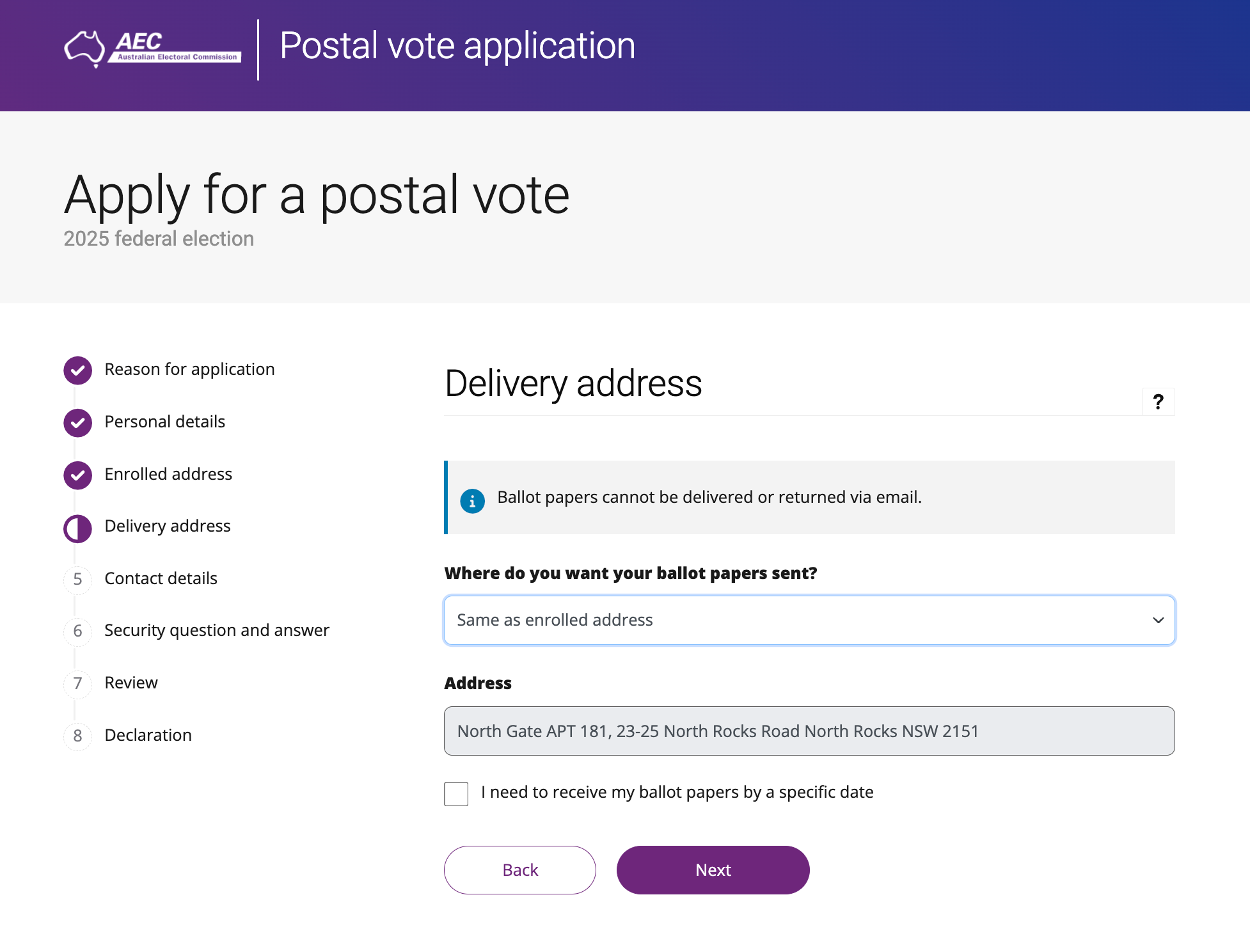Jump to the Declaration step
Image resolution: width=1250 pixels, height=952 pixels.
(148, 735)
